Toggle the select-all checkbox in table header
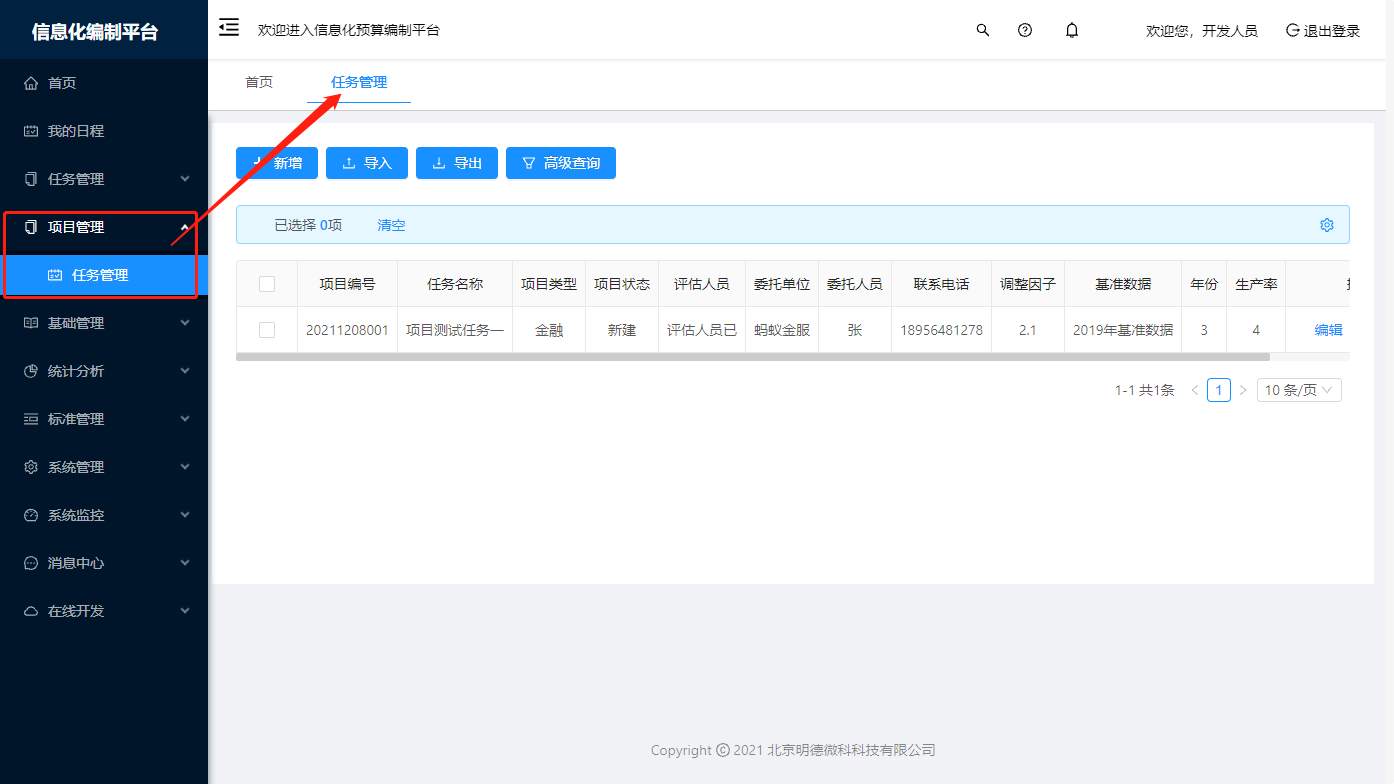Screen dimensions: 1394x784 (x=267, y=283)
